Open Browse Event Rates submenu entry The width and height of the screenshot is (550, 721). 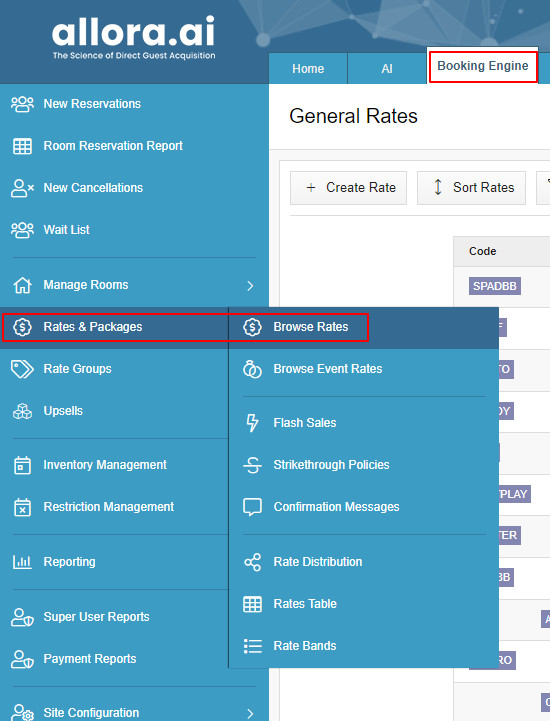click(364, 369)
